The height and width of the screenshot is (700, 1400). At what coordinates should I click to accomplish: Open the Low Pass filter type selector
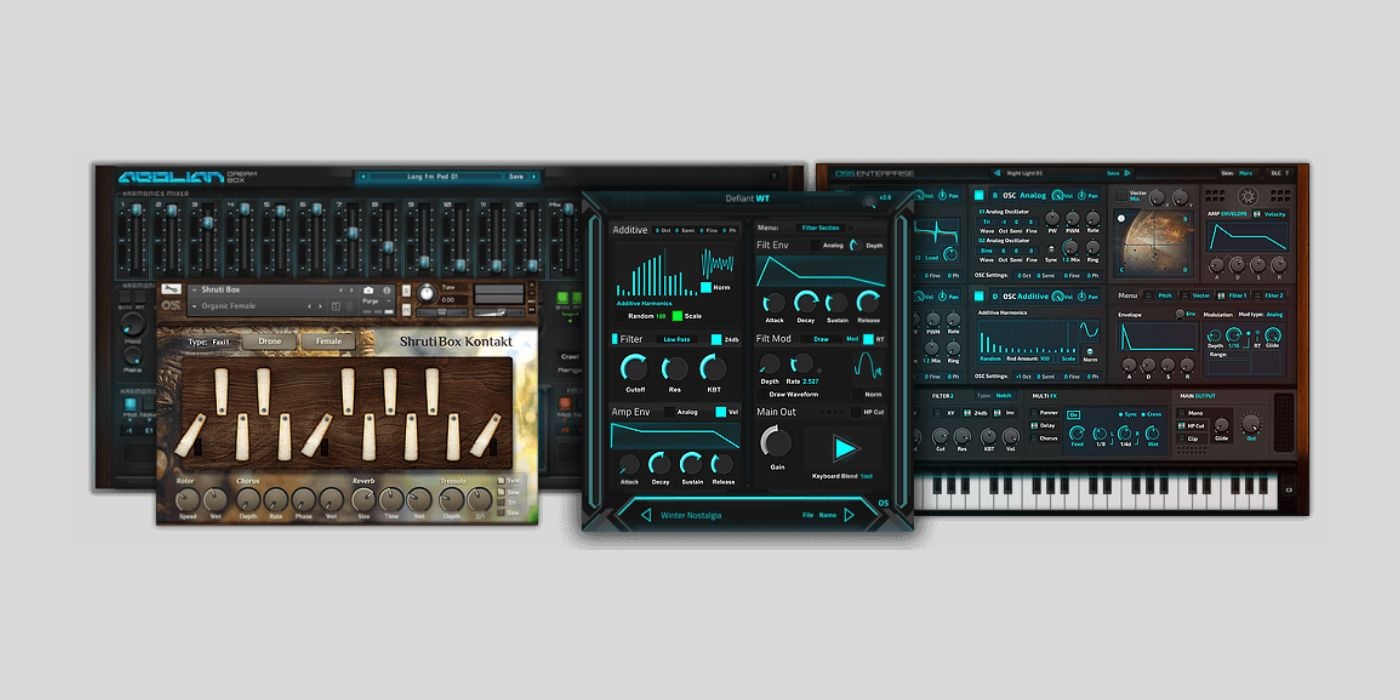click(x=677, y=339)
